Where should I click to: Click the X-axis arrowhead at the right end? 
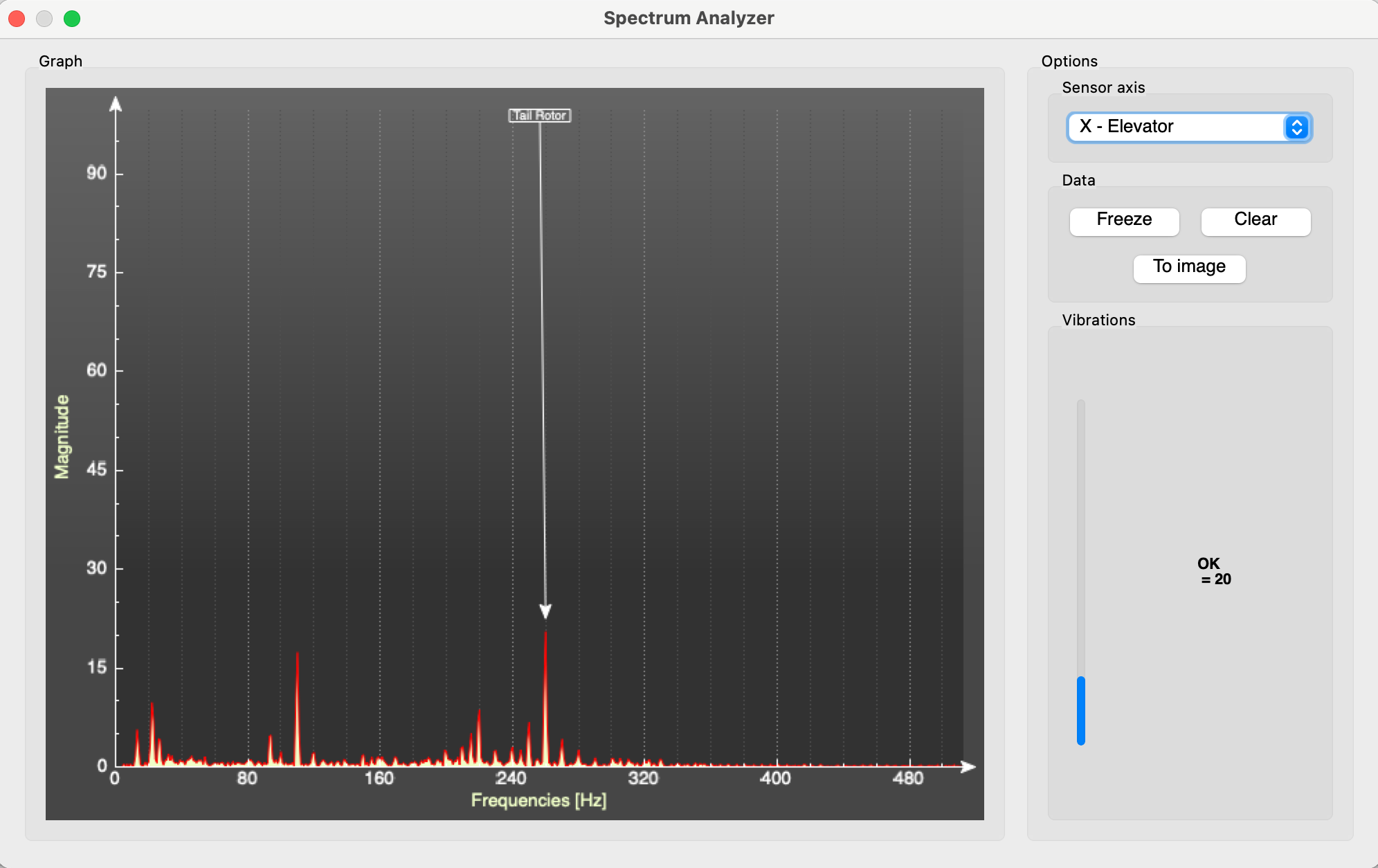pos(968,766)
